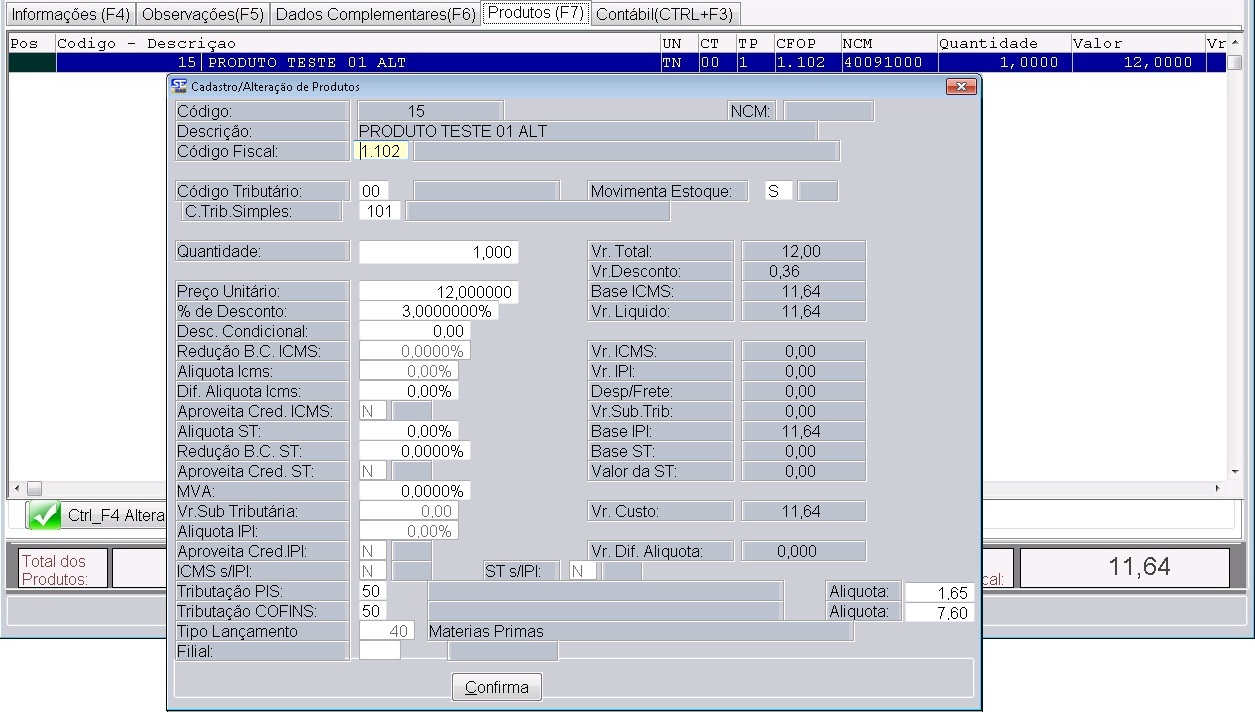The image size is (1255, 712).
Task: Click the Quantidade input field
Action: pos(438,252)
